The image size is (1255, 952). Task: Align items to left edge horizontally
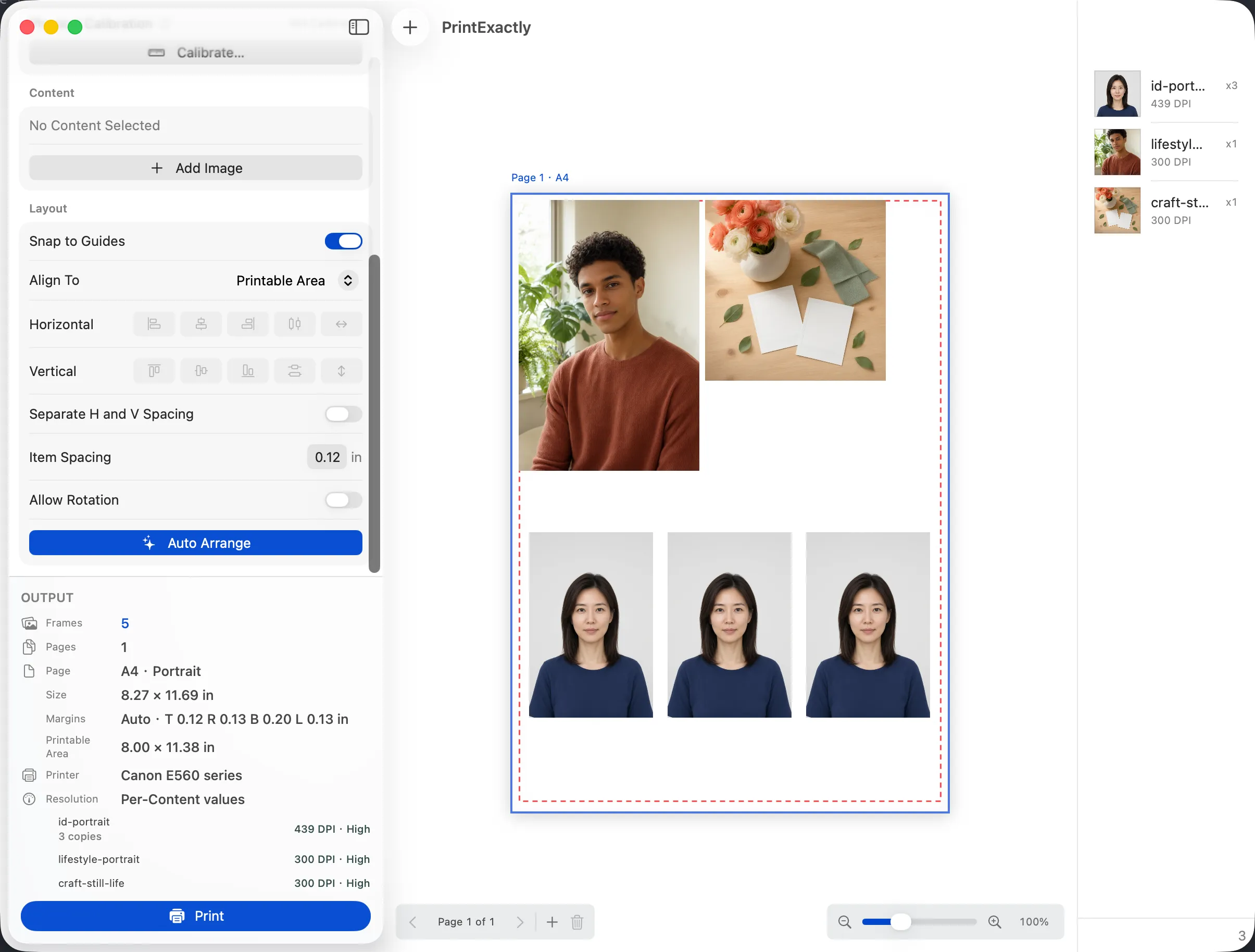click(x=154, y=324)
